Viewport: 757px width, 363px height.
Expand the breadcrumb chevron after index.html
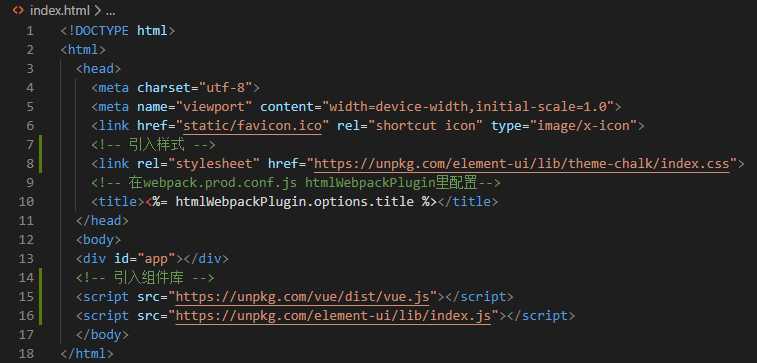(x=97, y=10)
